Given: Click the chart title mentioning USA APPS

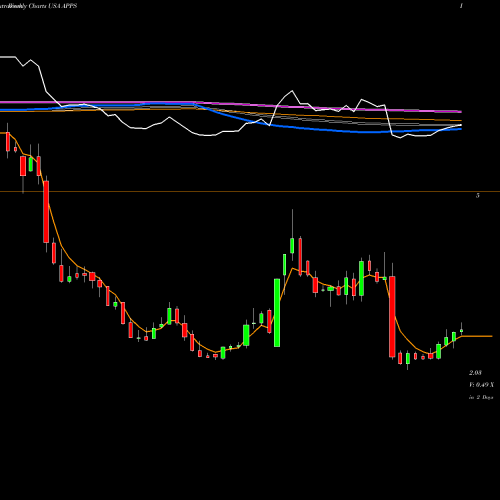Looking at the screenshot, I should pyautogui.click(x=38, y=6).
